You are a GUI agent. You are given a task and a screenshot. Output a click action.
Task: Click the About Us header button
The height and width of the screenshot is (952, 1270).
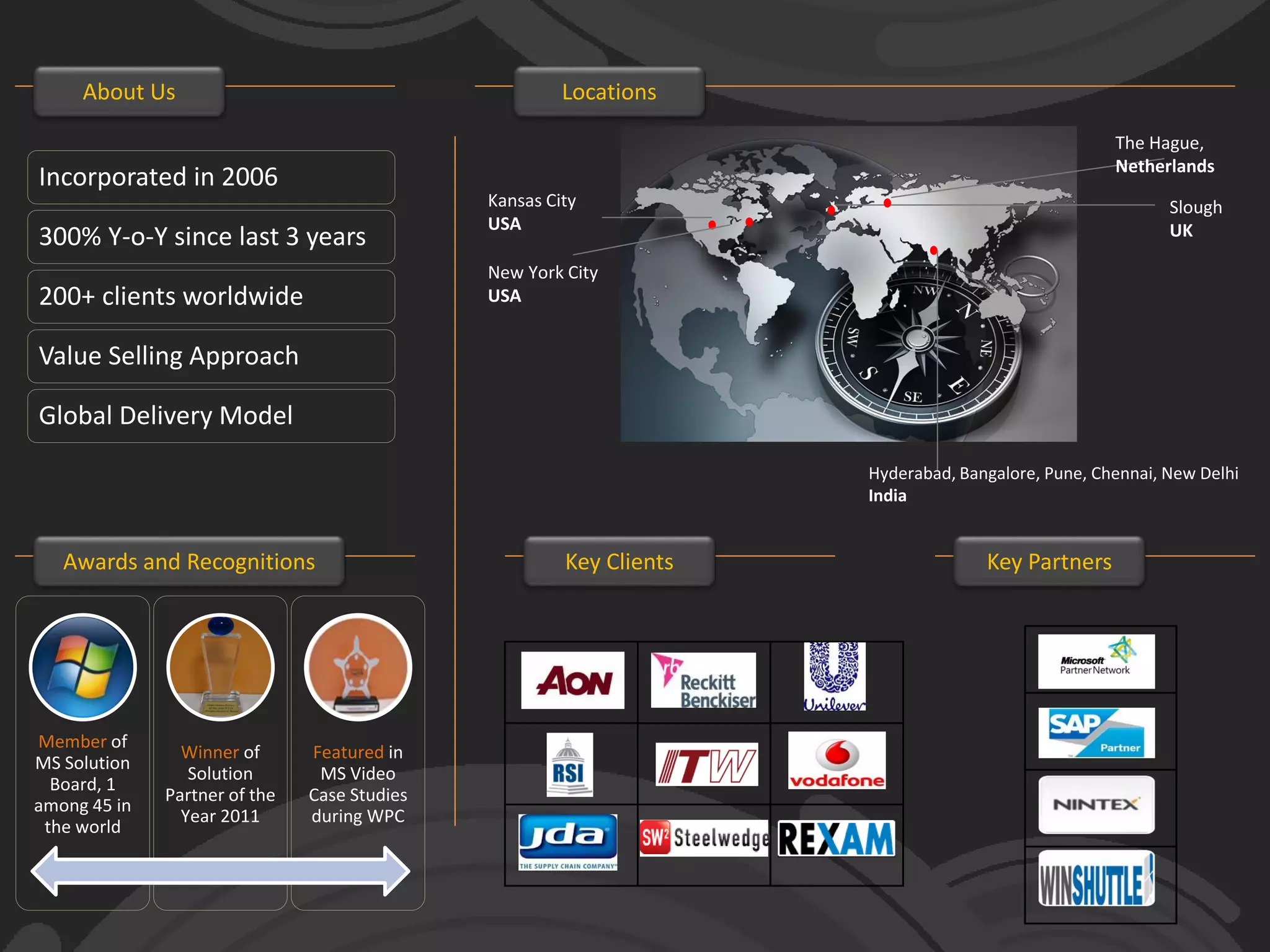tap(129, 92)
